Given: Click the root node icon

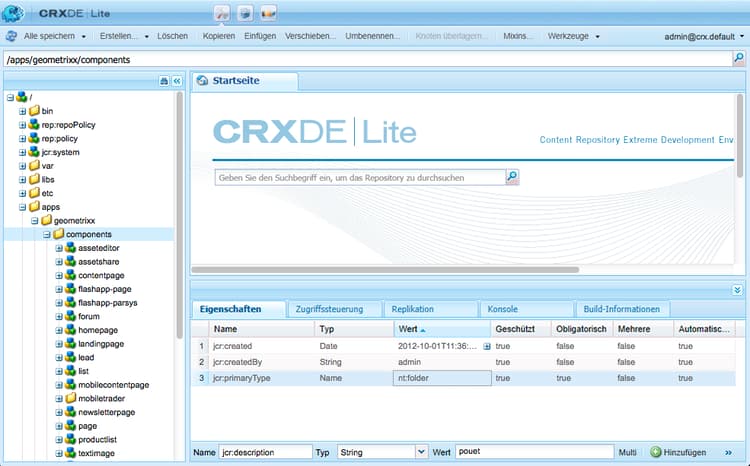Looking at the screenshot, I should [22, 97].
